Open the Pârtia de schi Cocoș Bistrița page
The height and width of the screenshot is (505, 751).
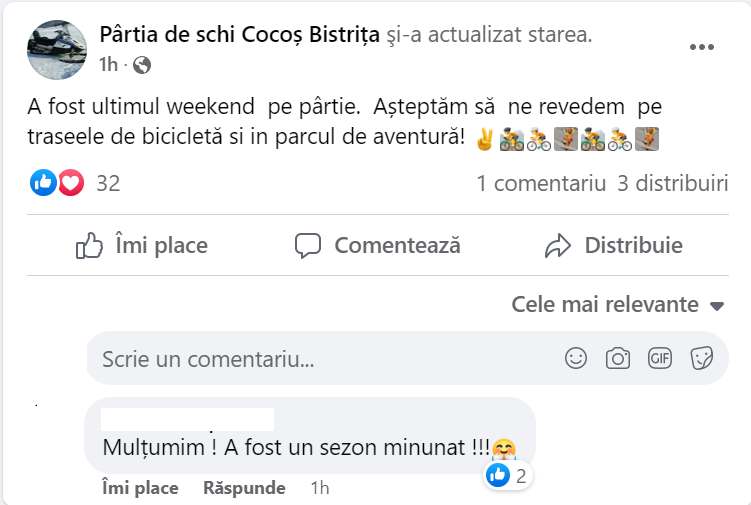point(240,35)
